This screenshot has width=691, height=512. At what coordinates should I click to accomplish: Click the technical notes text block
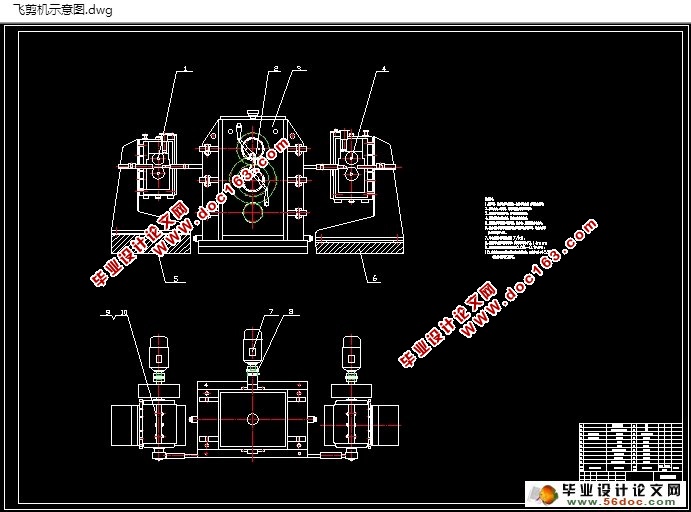pos(516,228)
